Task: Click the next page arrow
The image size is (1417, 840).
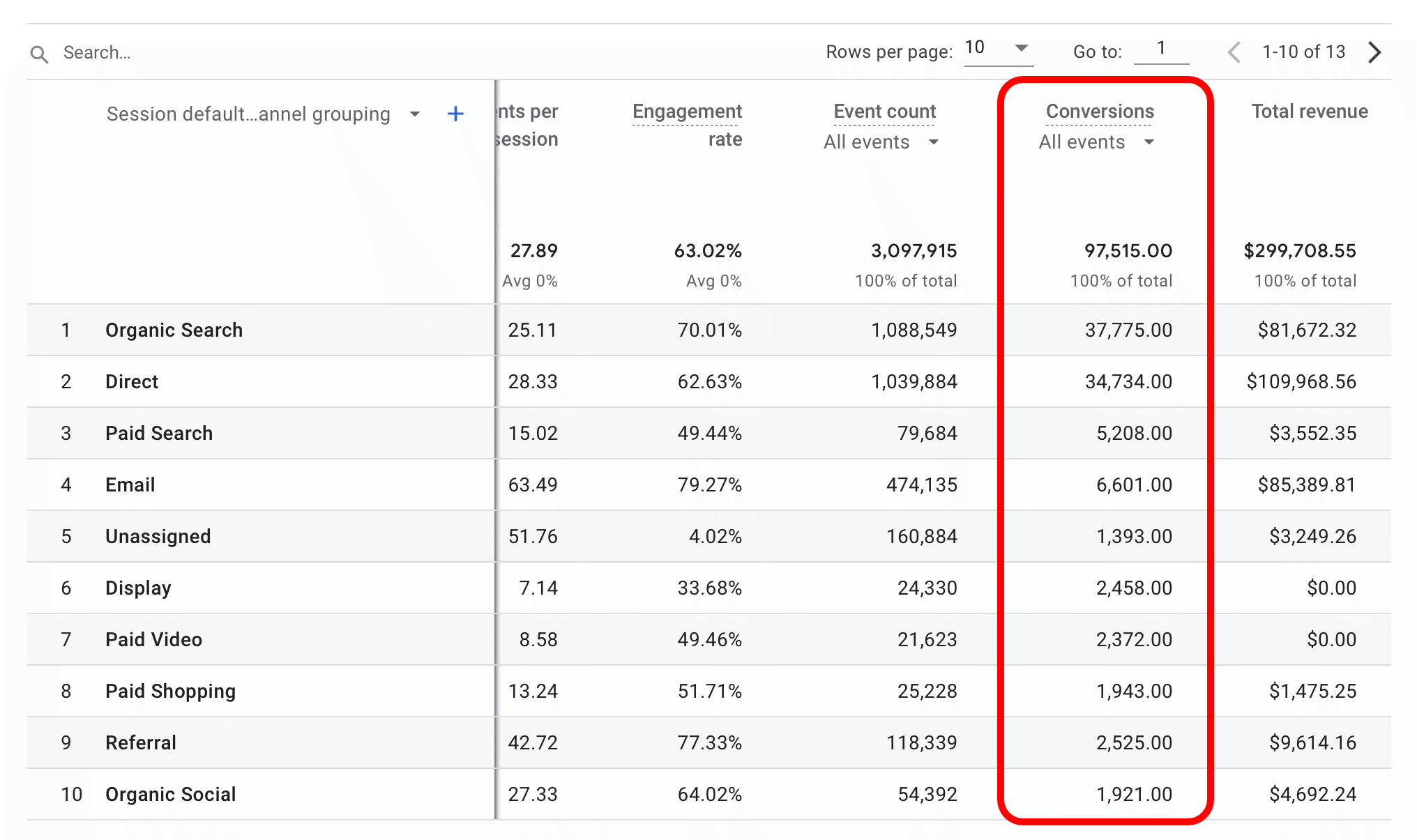Action: [1374, 52]
